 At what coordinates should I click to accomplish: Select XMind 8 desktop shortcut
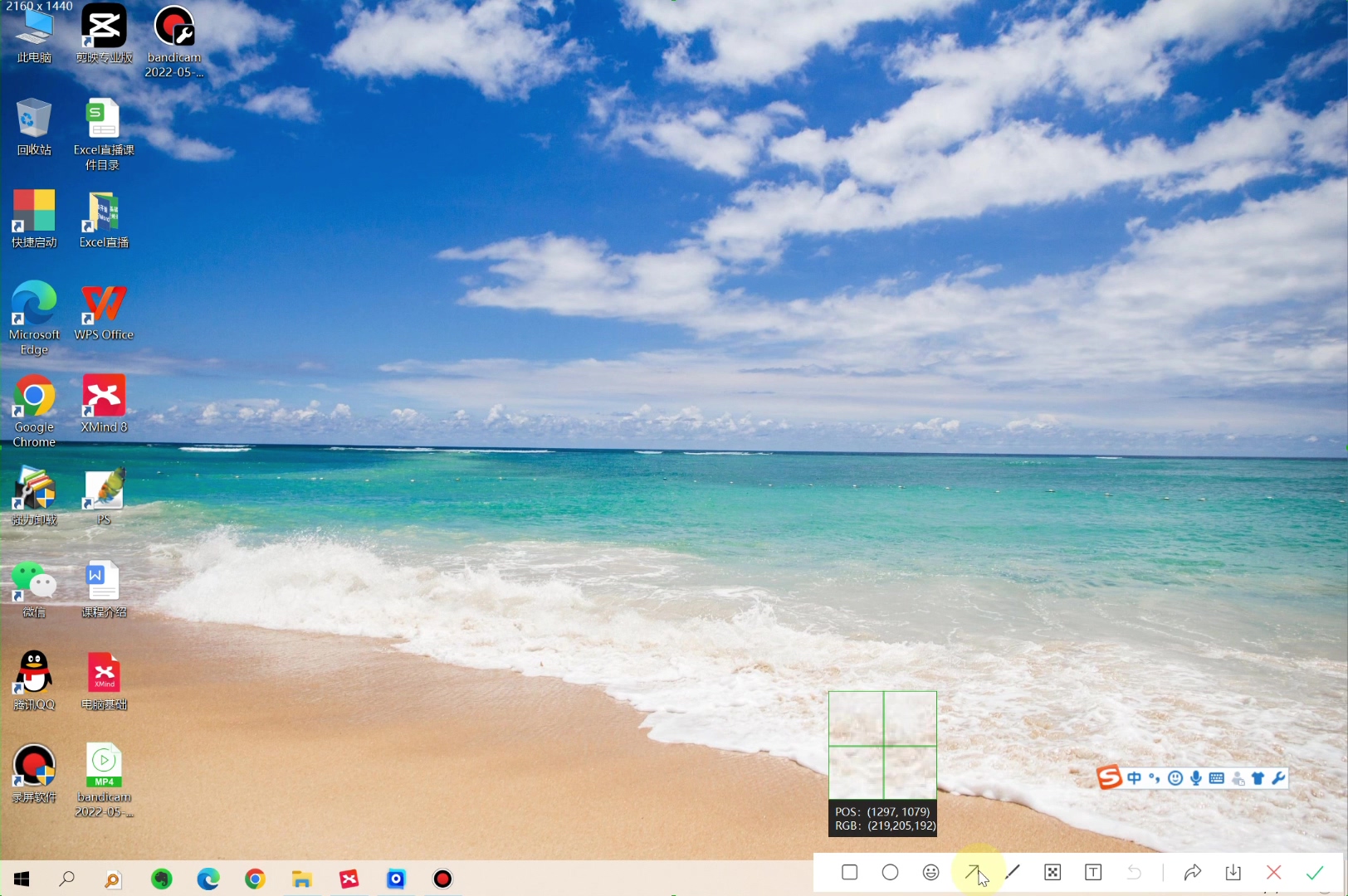(x=104, y=404)
